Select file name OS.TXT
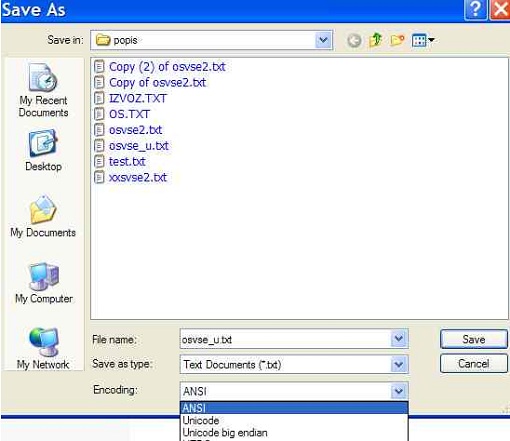 129,114
